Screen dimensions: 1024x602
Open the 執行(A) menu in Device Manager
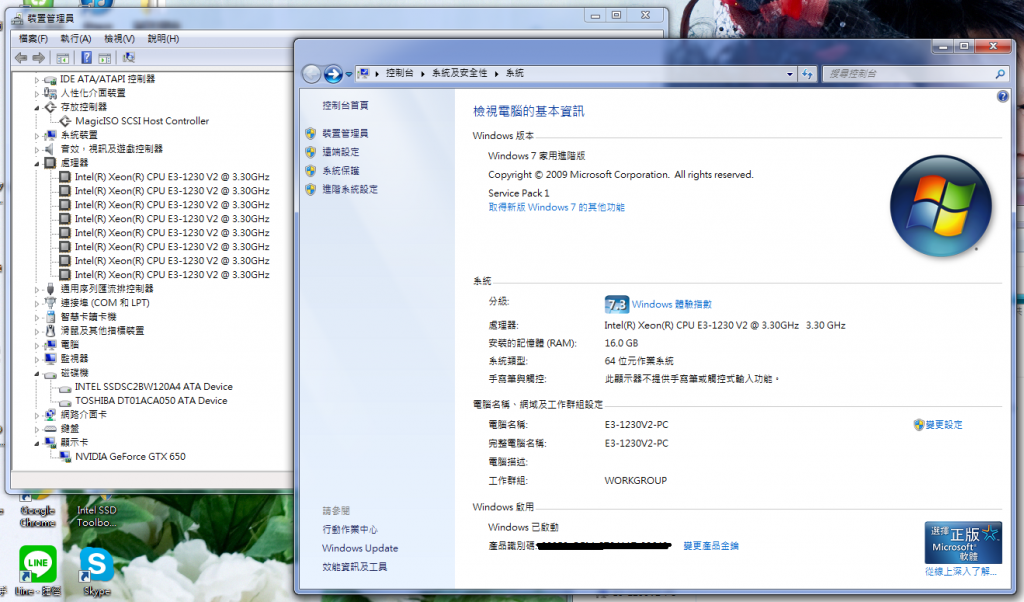pyautogui.click(x=76, y=39)
